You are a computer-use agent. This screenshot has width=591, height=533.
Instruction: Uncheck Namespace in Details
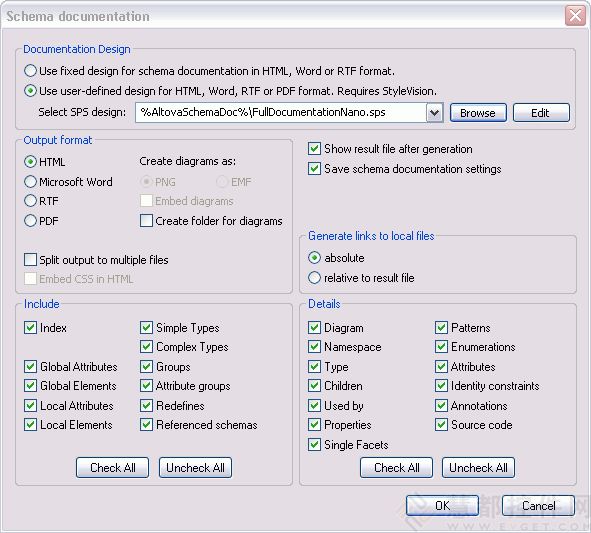coord(314,347)
